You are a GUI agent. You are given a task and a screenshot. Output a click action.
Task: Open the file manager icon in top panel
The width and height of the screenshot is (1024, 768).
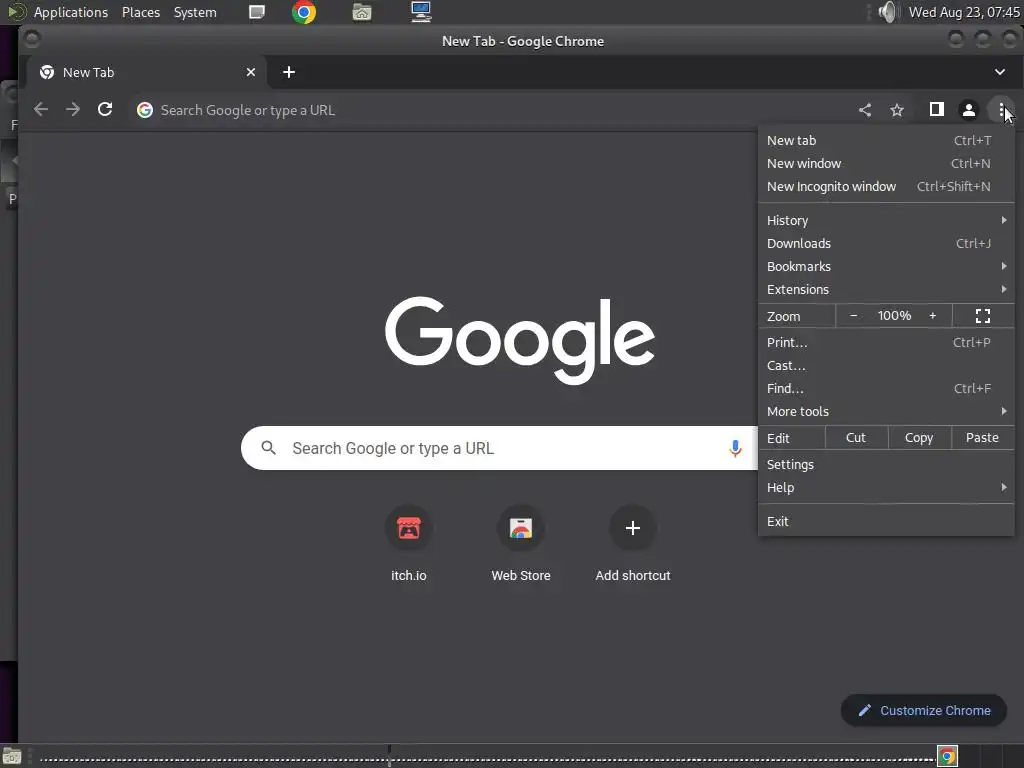pyautogui.click(x=362, y=12)
